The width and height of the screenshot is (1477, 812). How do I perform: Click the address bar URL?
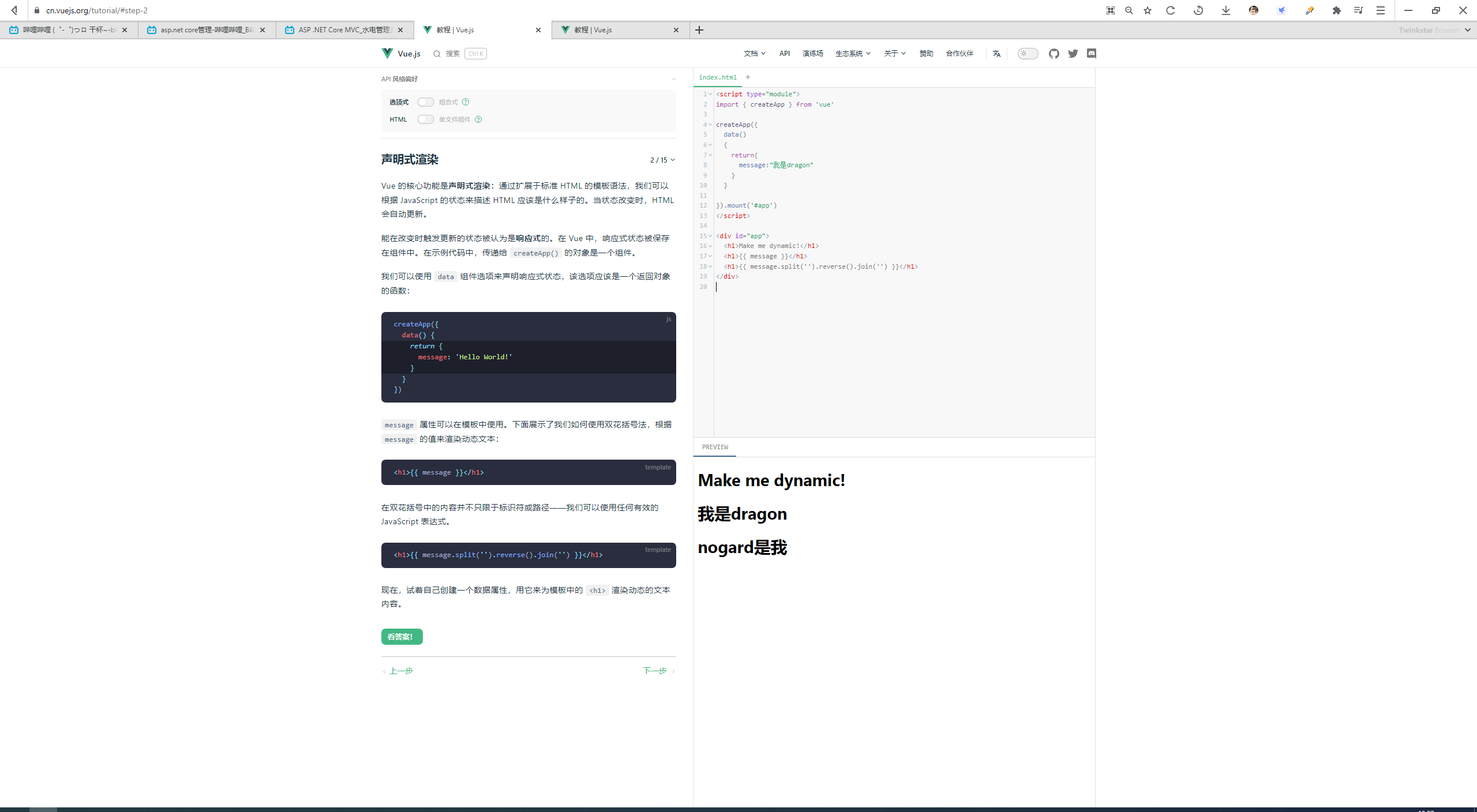pos(97,10)
